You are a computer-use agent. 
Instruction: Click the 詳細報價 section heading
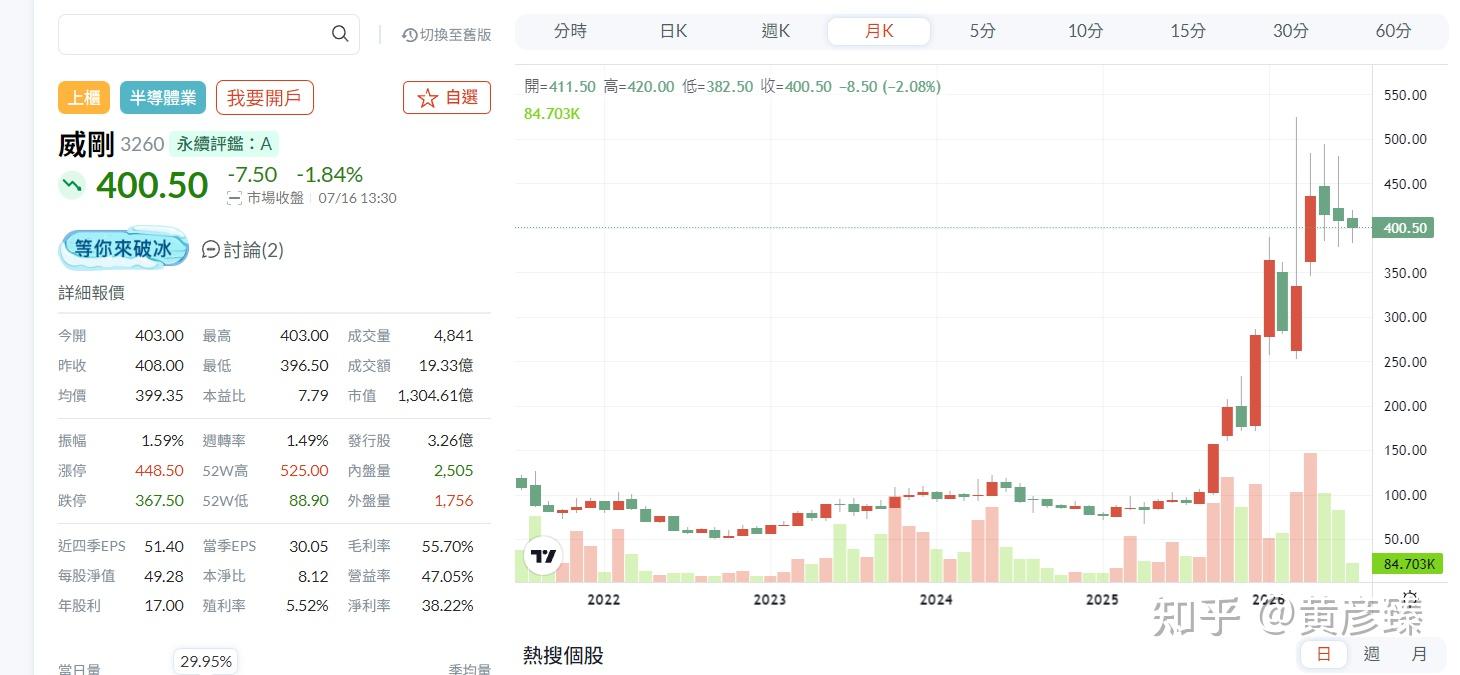pos(91,293)
